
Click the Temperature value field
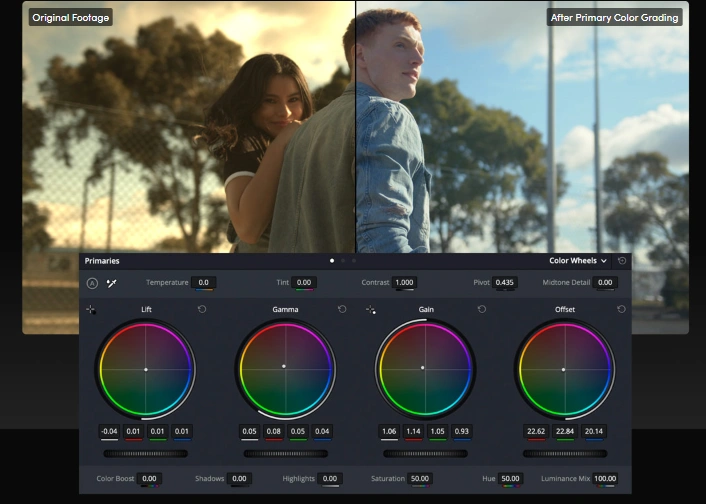[204, 282]
